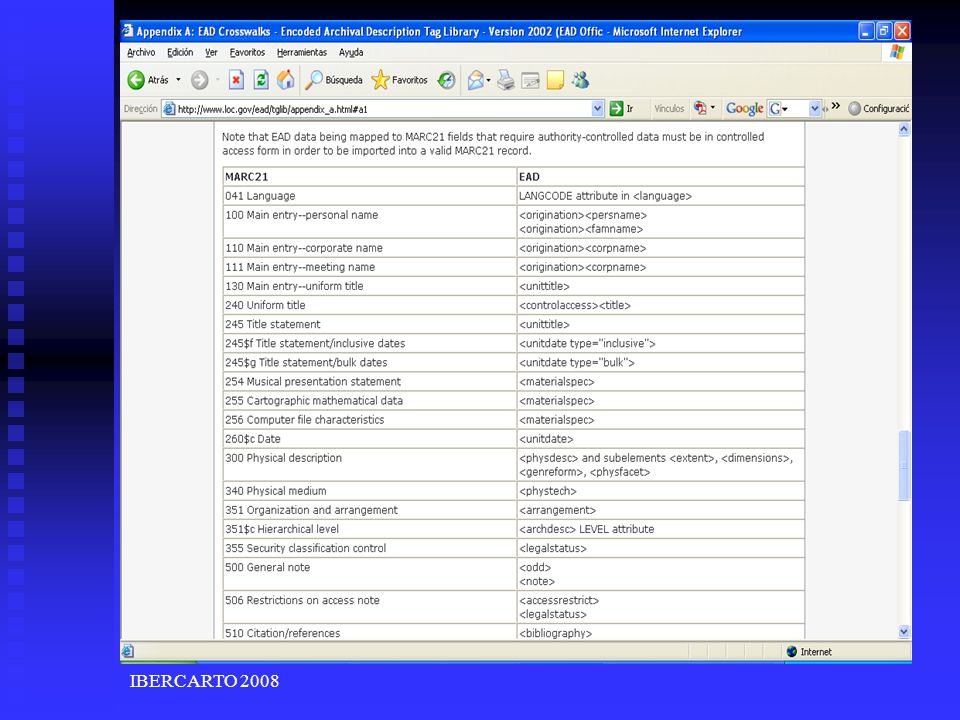Click the Windows flag logo

tap(897, 52)
